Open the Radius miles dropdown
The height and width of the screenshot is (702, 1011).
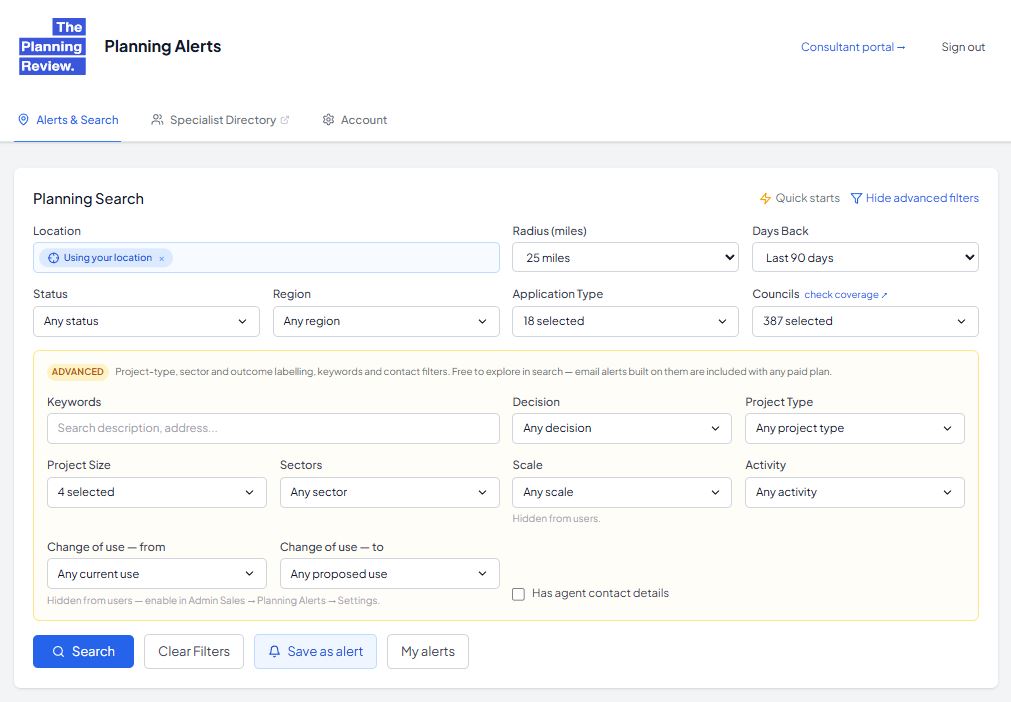tap(625, 257)
